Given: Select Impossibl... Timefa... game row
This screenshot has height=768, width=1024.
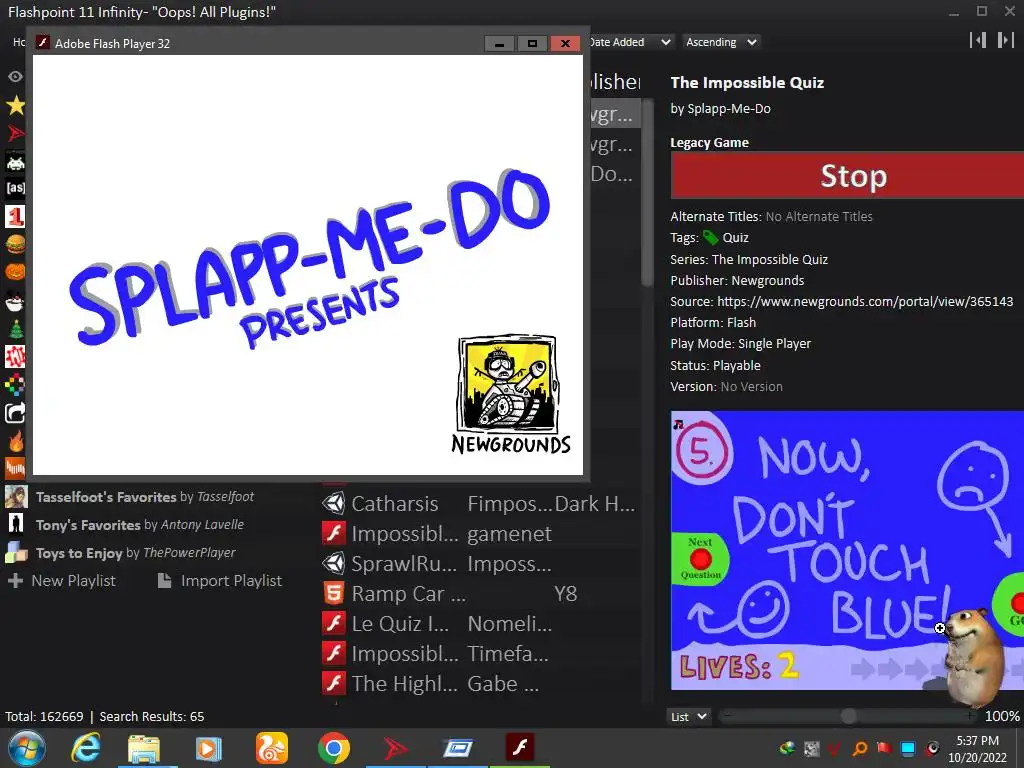Looking at the screenshot, I should point(479,654).
